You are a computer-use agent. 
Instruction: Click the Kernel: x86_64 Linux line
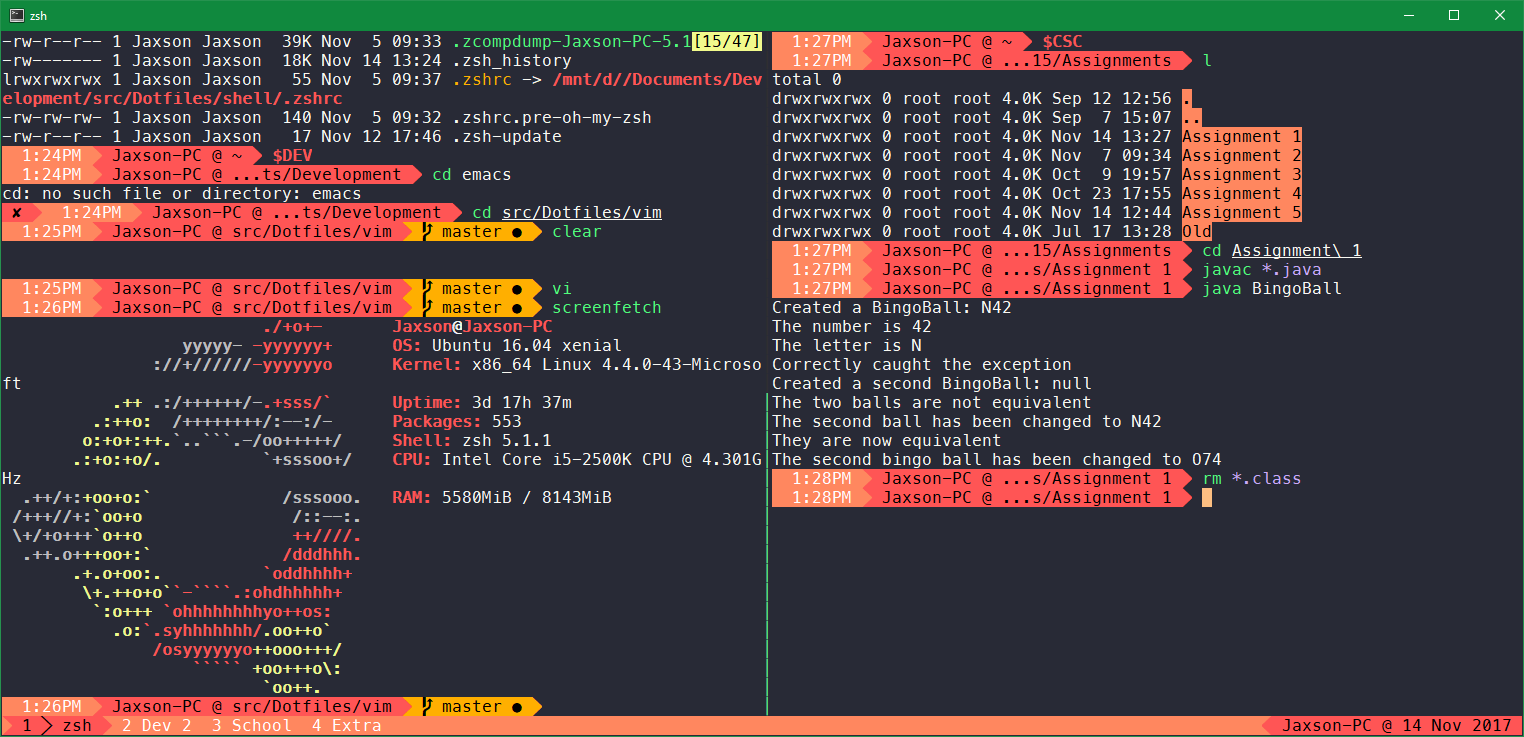(x=576, y=365)
